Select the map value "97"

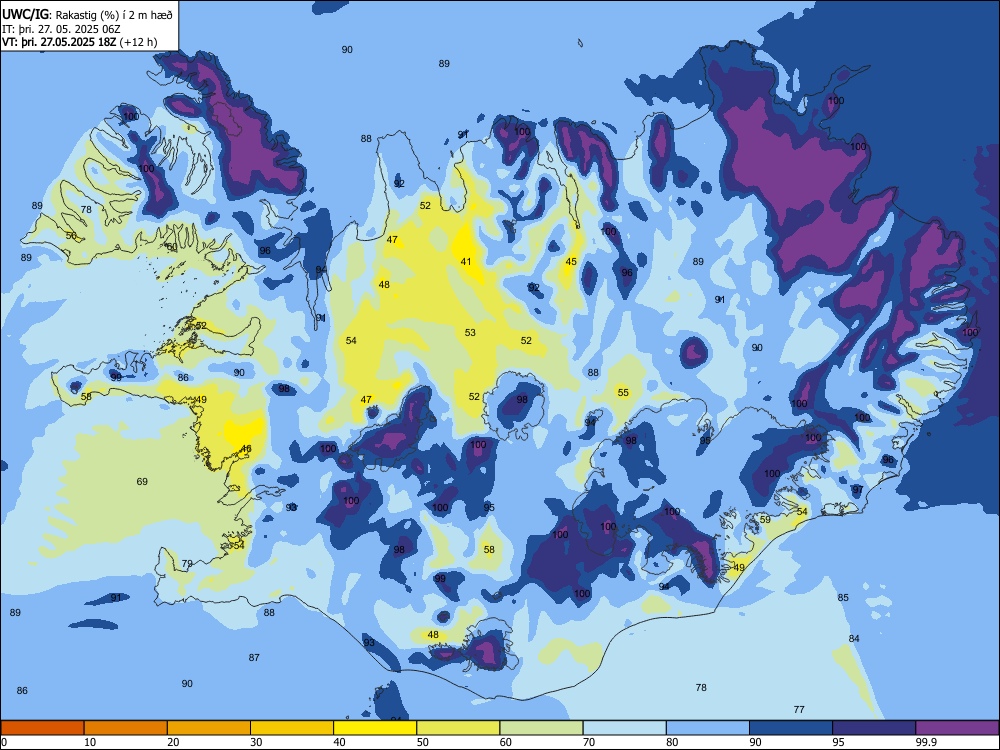(x=858, y=490)
